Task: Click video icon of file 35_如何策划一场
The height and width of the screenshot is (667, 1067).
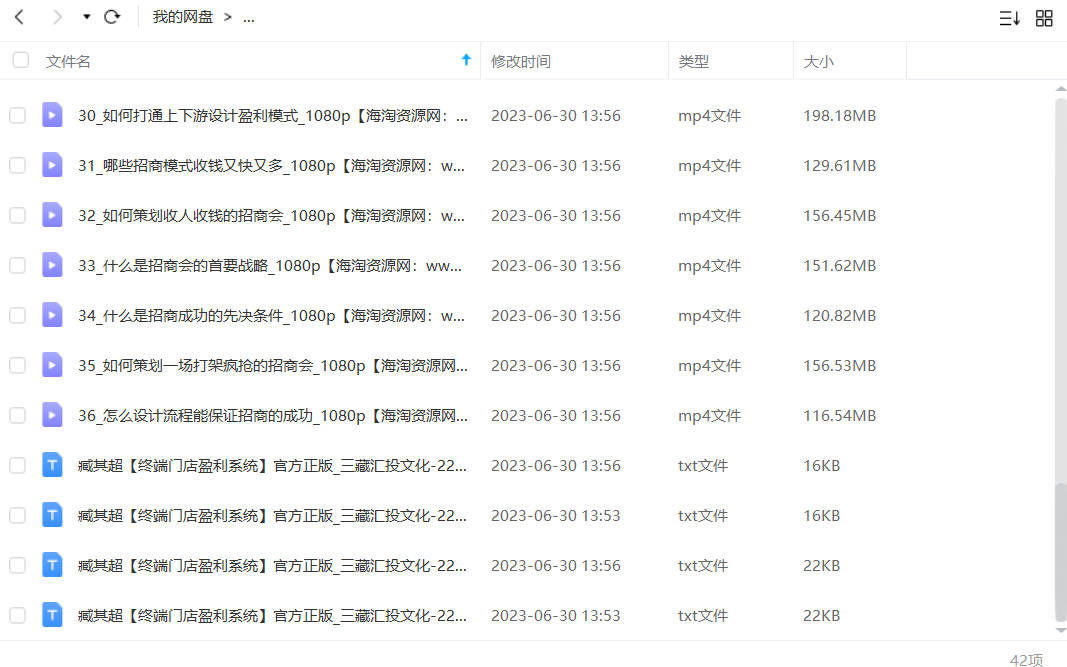Action: pos(52,365)
